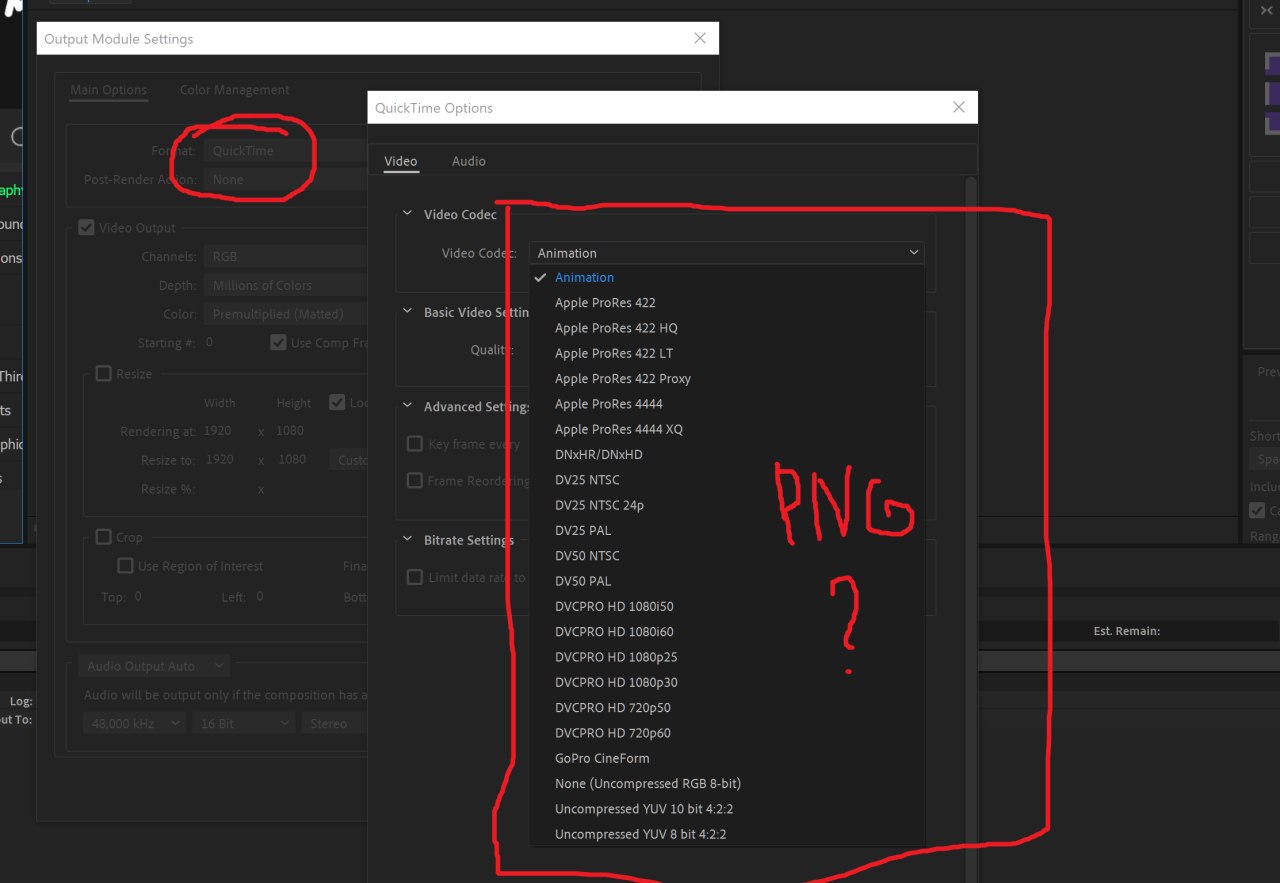Toggle the Resize checkbox

pyautogui.click(x=104, y=374)
